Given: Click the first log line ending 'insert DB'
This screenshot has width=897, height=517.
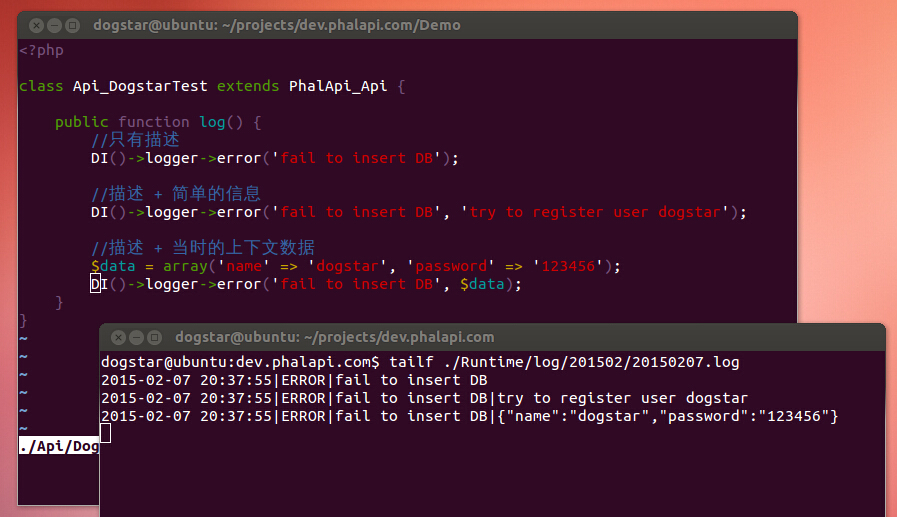Looking at the screenshot, I should 294,380.
